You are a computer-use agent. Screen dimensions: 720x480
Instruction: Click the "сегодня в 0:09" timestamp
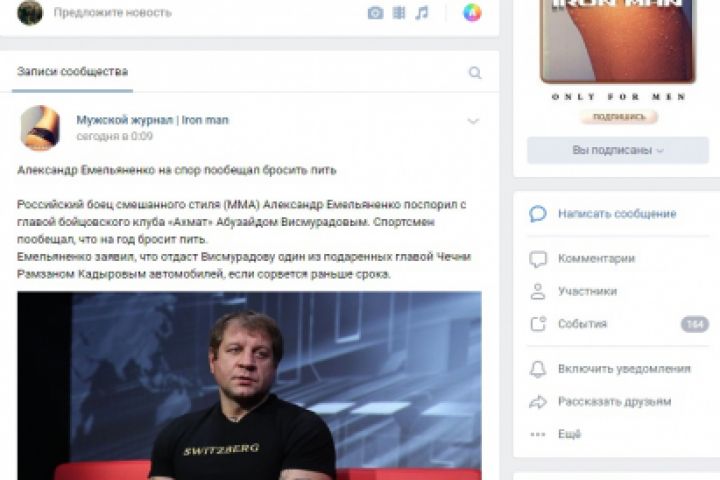pos(114,136)
